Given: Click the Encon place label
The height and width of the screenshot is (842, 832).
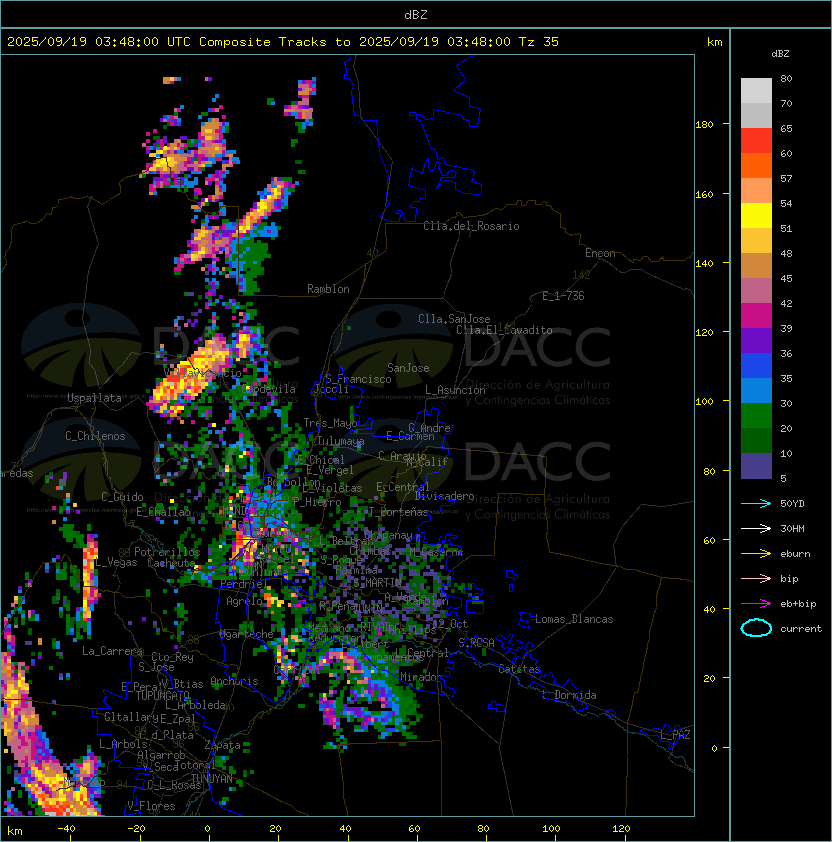Looking at the screenshot, I should point(600,253).
